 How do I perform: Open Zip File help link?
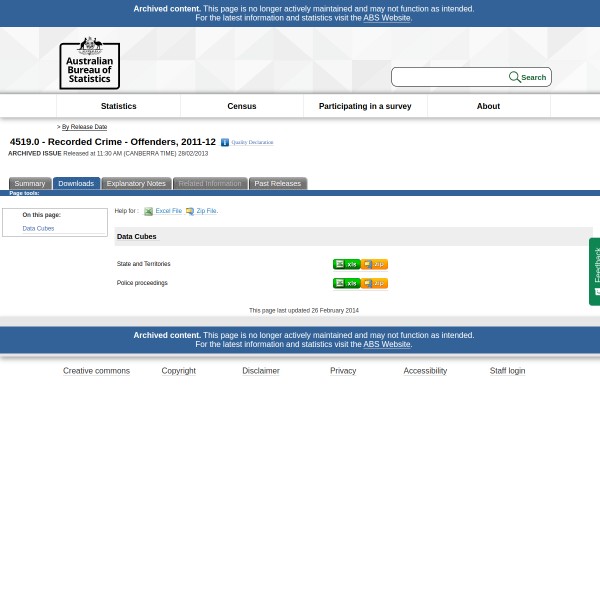[206, 211]
